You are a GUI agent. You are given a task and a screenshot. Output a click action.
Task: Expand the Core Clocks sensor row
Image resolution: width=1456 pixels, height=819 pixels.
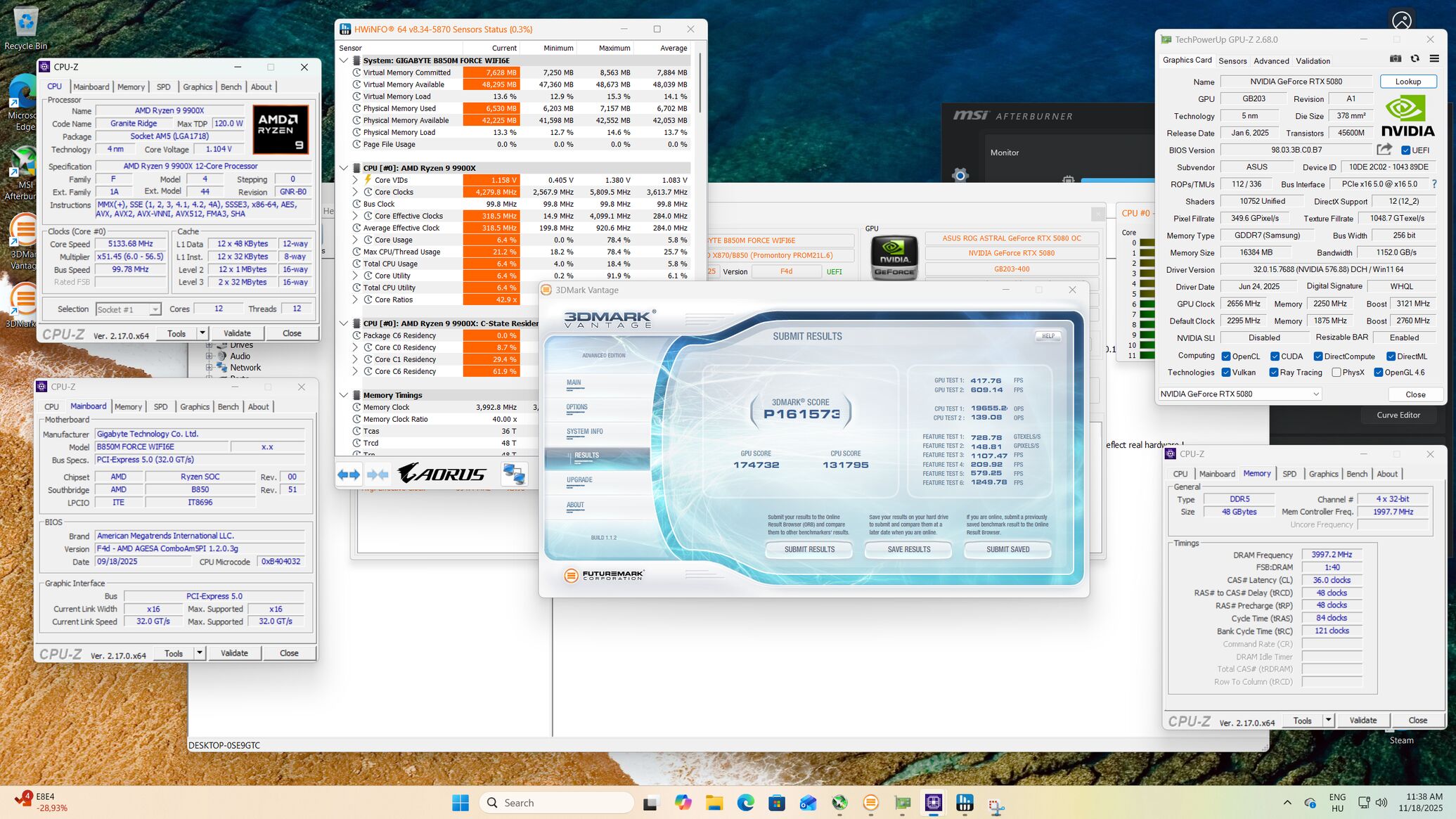pos(355,192)
